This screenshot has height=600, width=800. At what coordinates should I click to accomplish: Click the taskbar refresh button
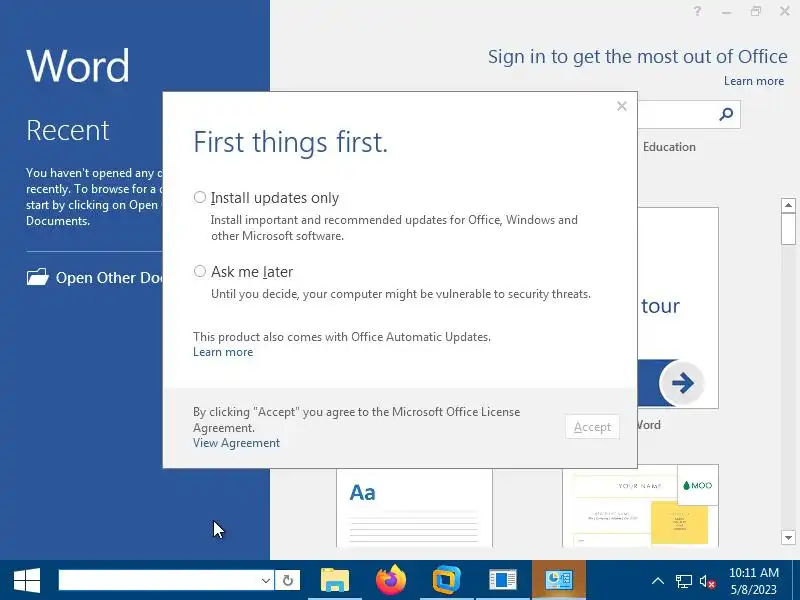pyautogui.click(x=288, y=580)
